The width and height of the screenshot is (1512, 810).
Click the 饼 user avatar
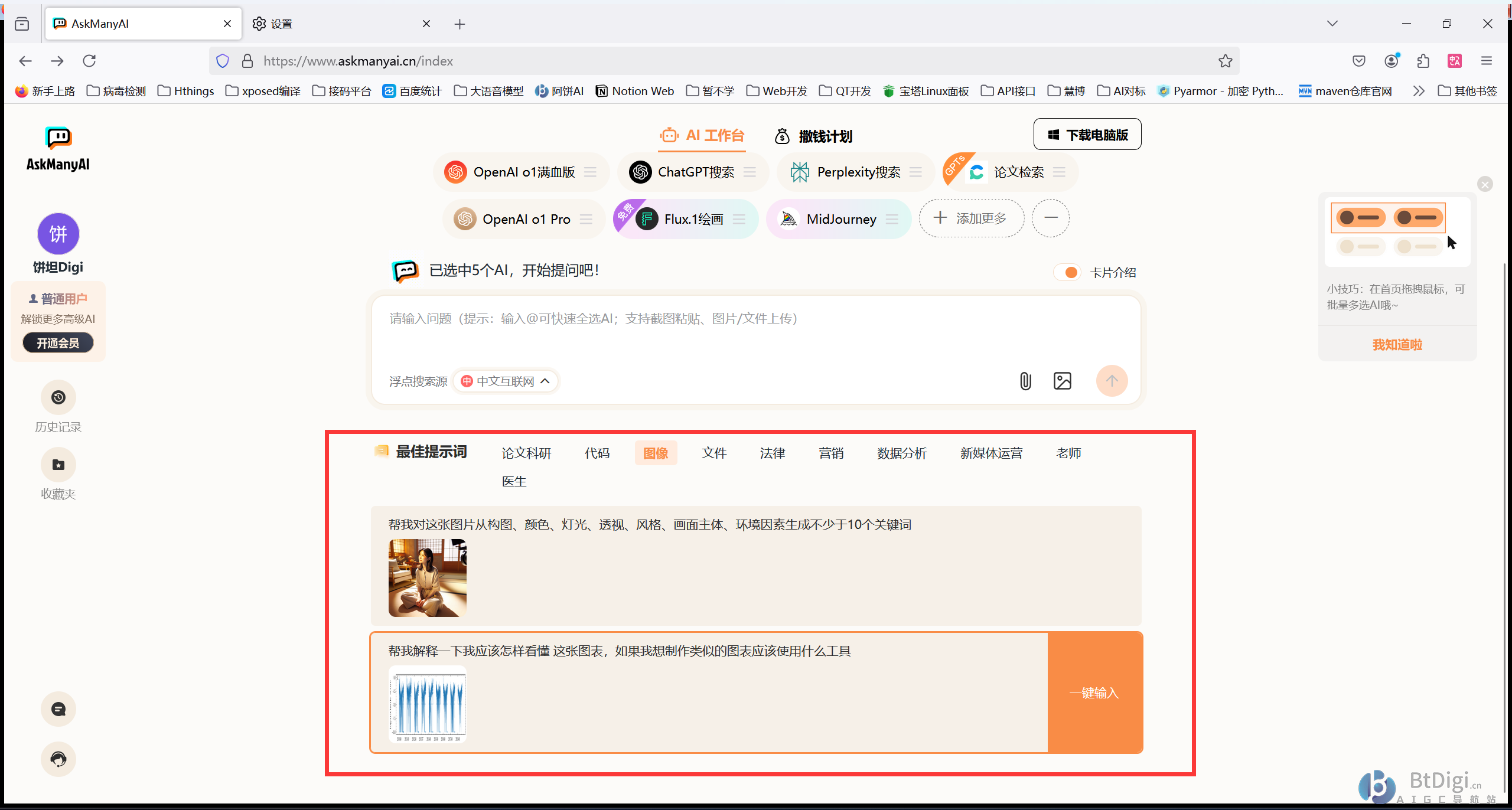58,234
